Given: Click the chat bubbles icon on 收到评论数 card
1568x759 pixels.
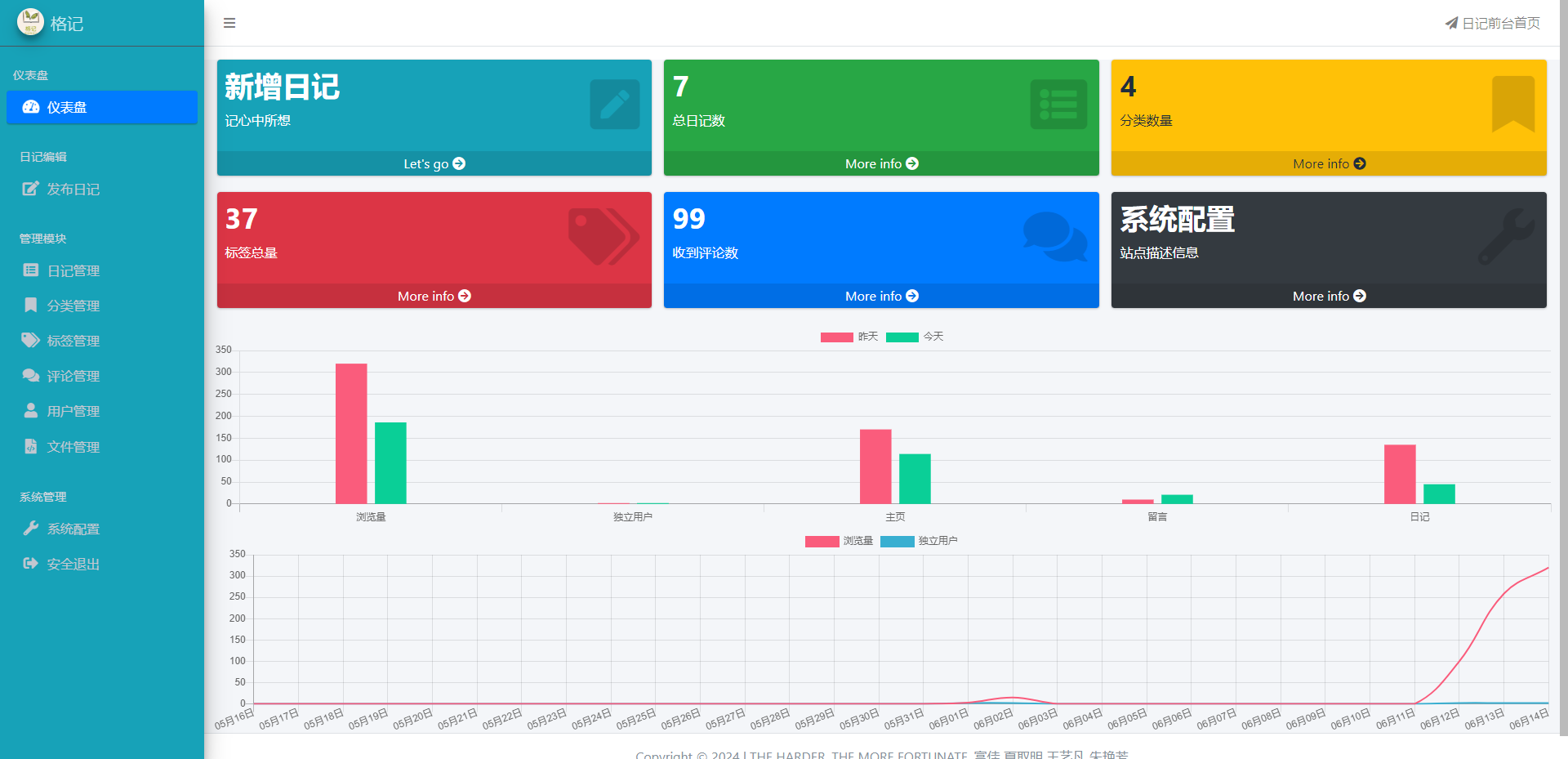Looking at the screenshot, I should tap(1054, 236).
